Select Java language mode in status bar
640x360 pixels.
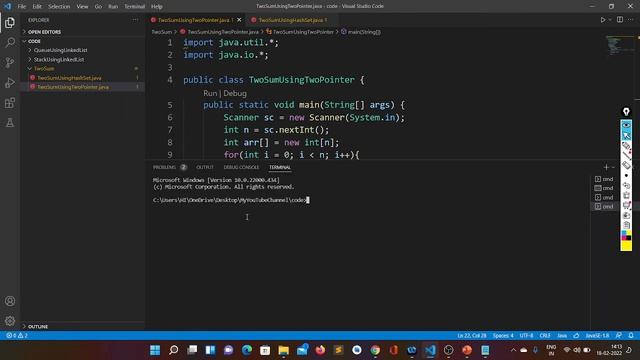point(562,336)
